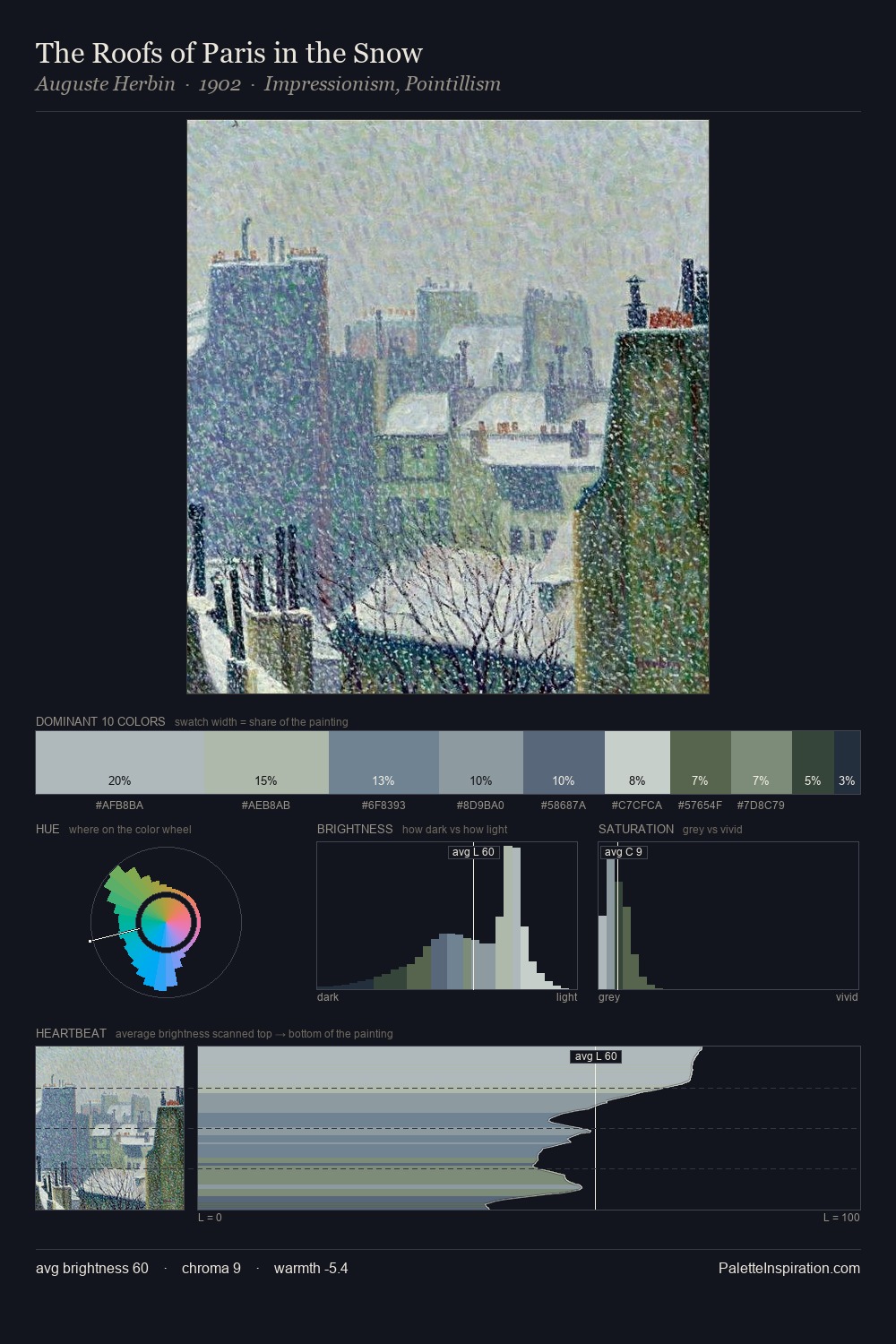896x1344 pixels.
Task: Click the SATURATION section heading
Action: tap(636, 829)
